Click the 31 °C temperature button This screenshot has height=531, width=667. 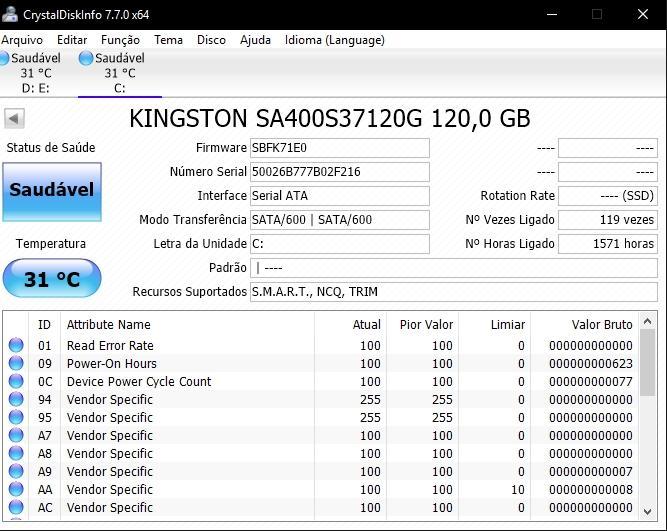[52, 279]
